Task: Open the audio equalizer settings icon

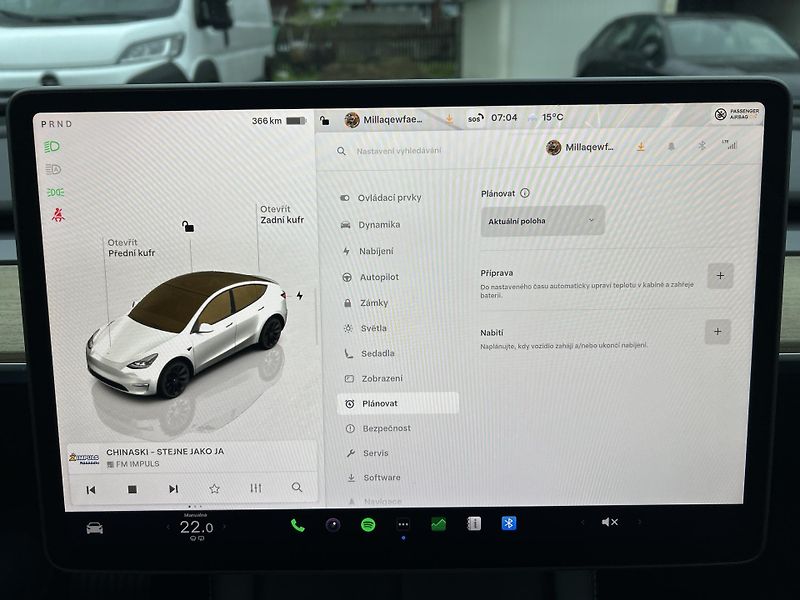Action: click(256, 488)
